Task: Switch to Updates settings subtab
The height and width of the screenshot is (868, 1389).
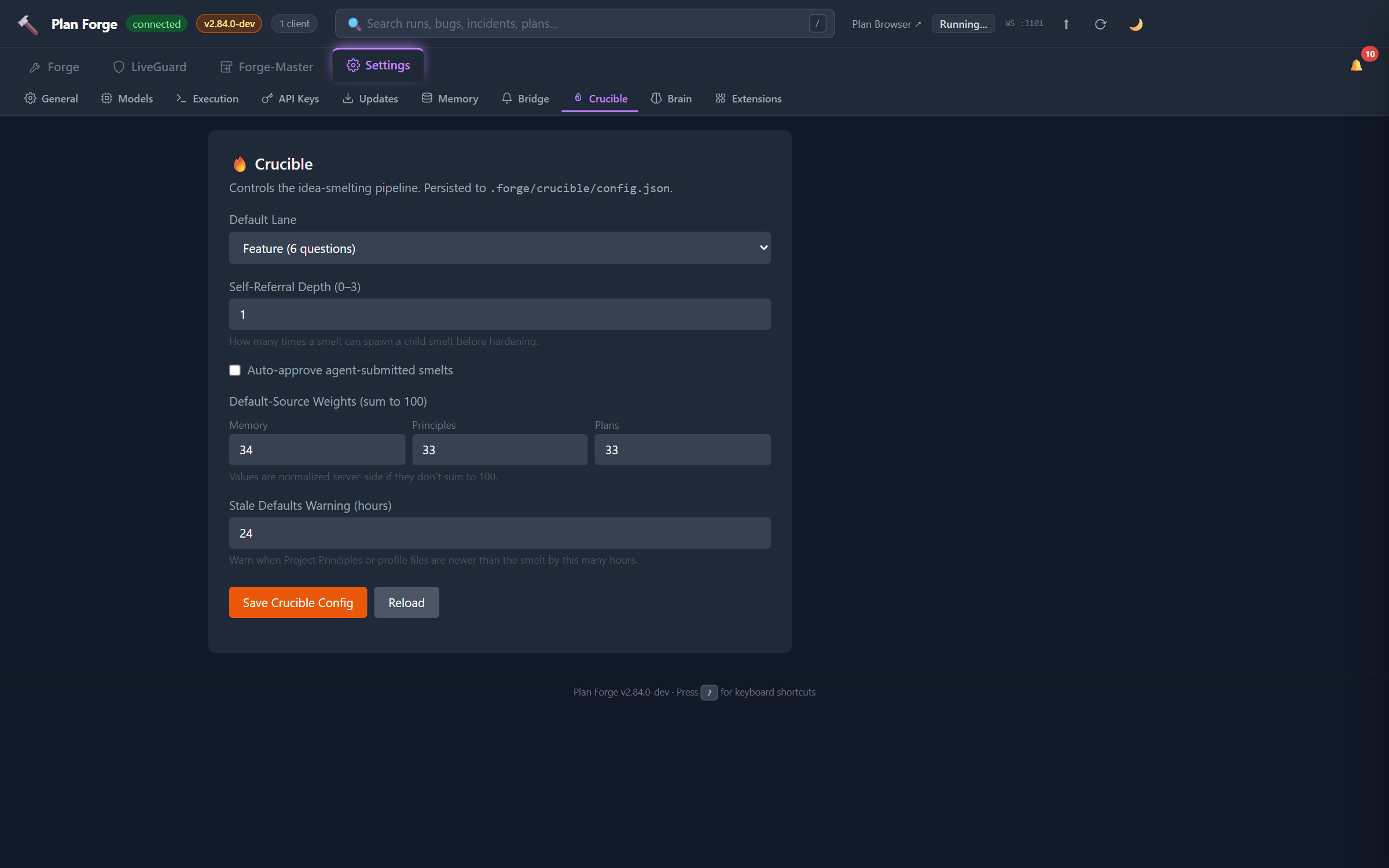Action: tap(370, 99)
